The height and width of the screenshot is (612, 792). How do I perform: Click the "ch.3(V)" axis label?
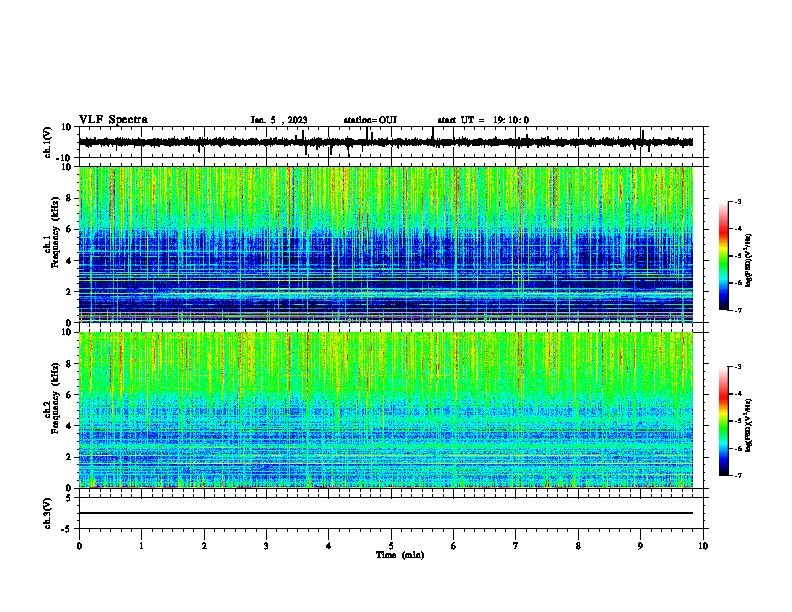point(48,513)
